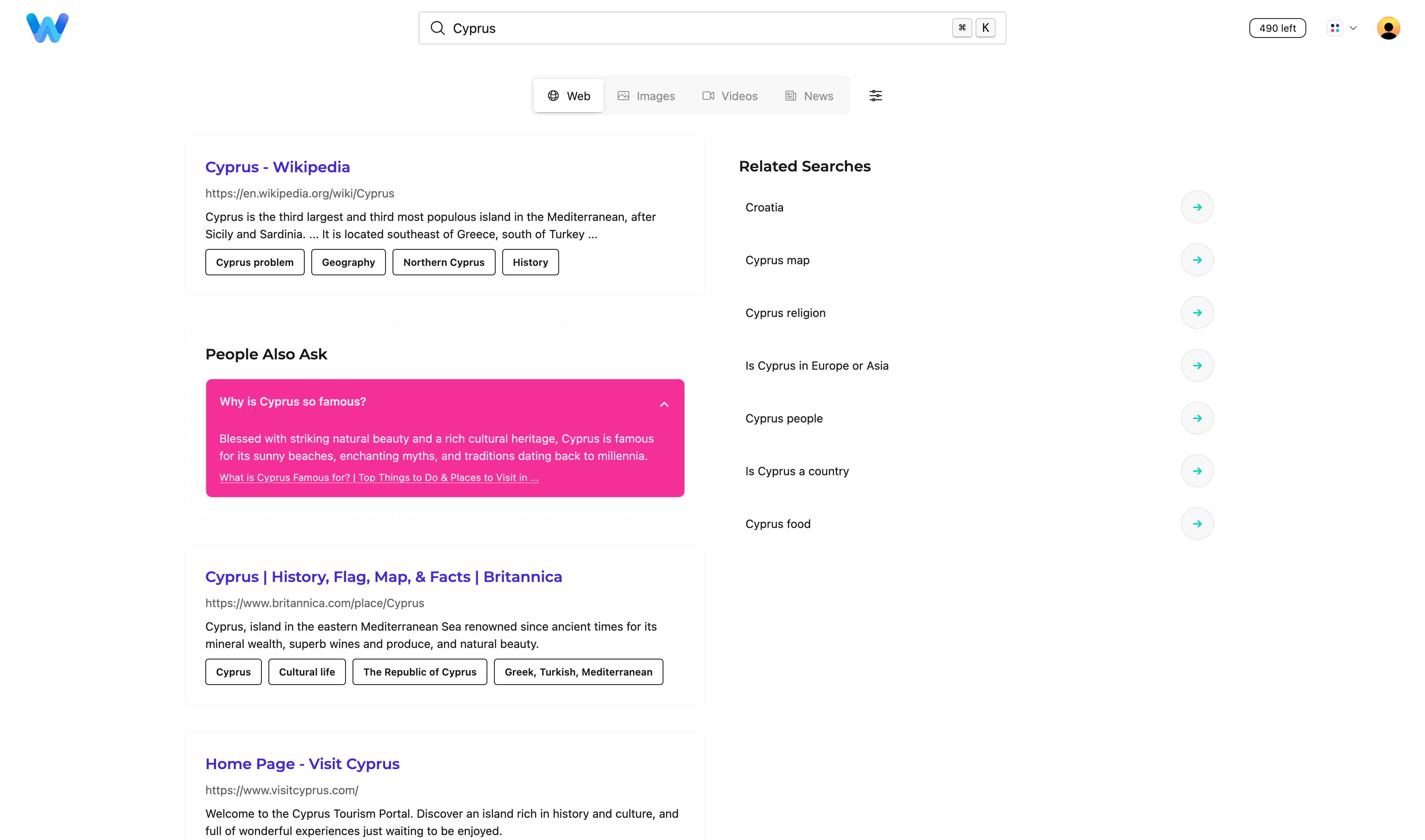The image size is (1425, 840).
Task: Click the newspaper icon next to News
Action: point(790,95)
